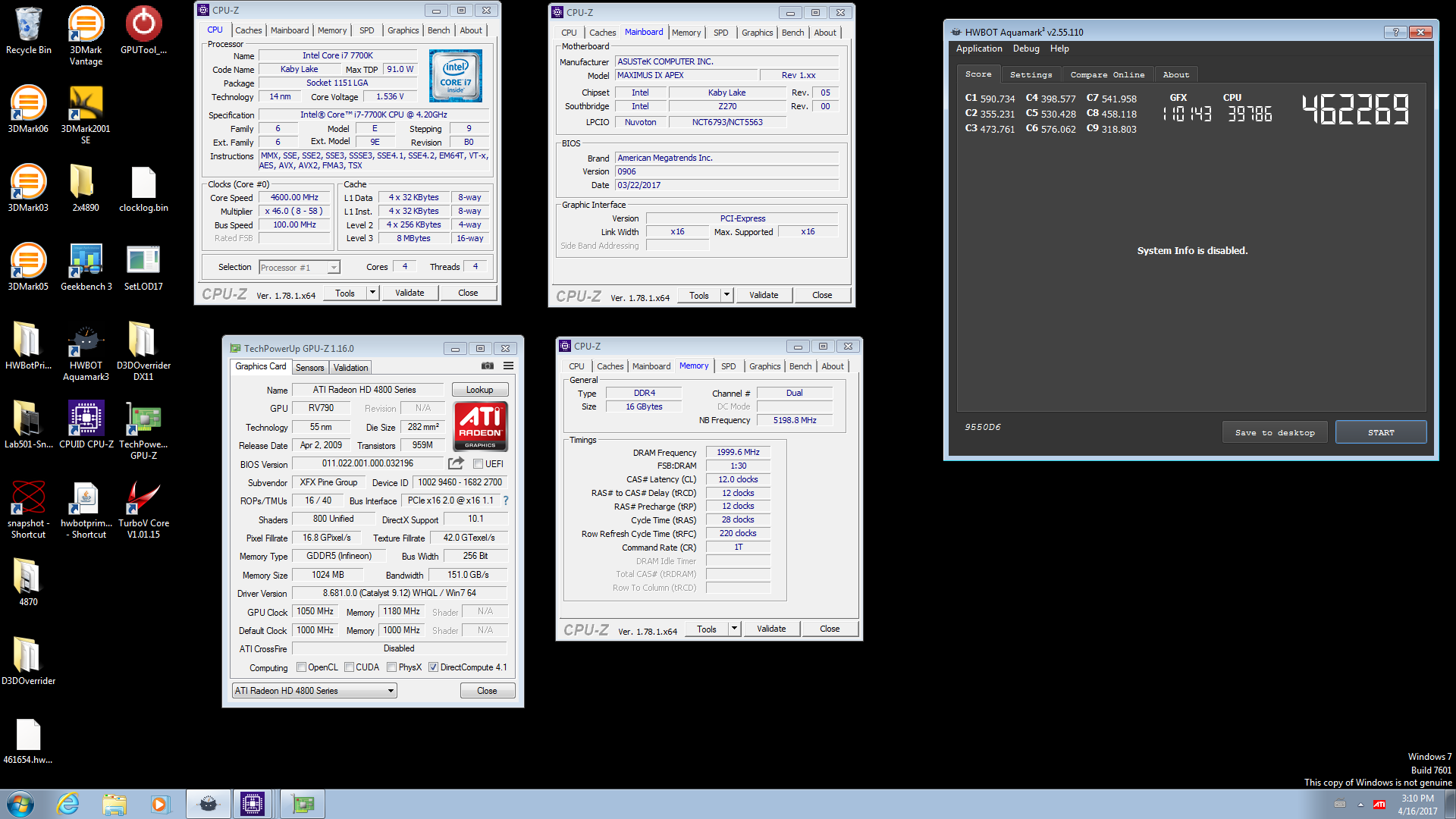Open the 461654.hw file icon
1456x819 pixels.
pyautogui.click(x=28, y=740)
